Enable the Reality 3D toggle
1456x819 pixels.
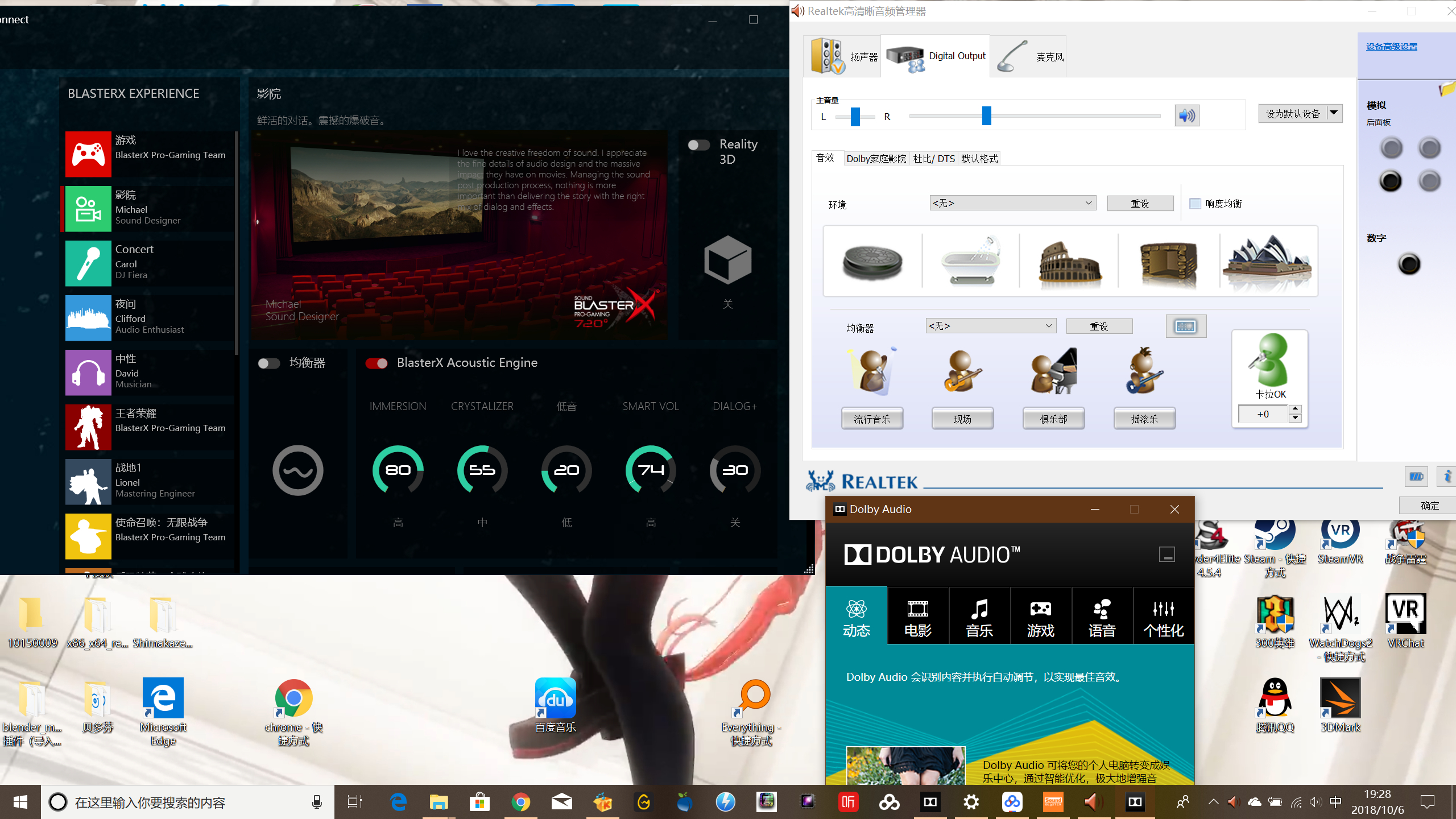pos(698,145)
